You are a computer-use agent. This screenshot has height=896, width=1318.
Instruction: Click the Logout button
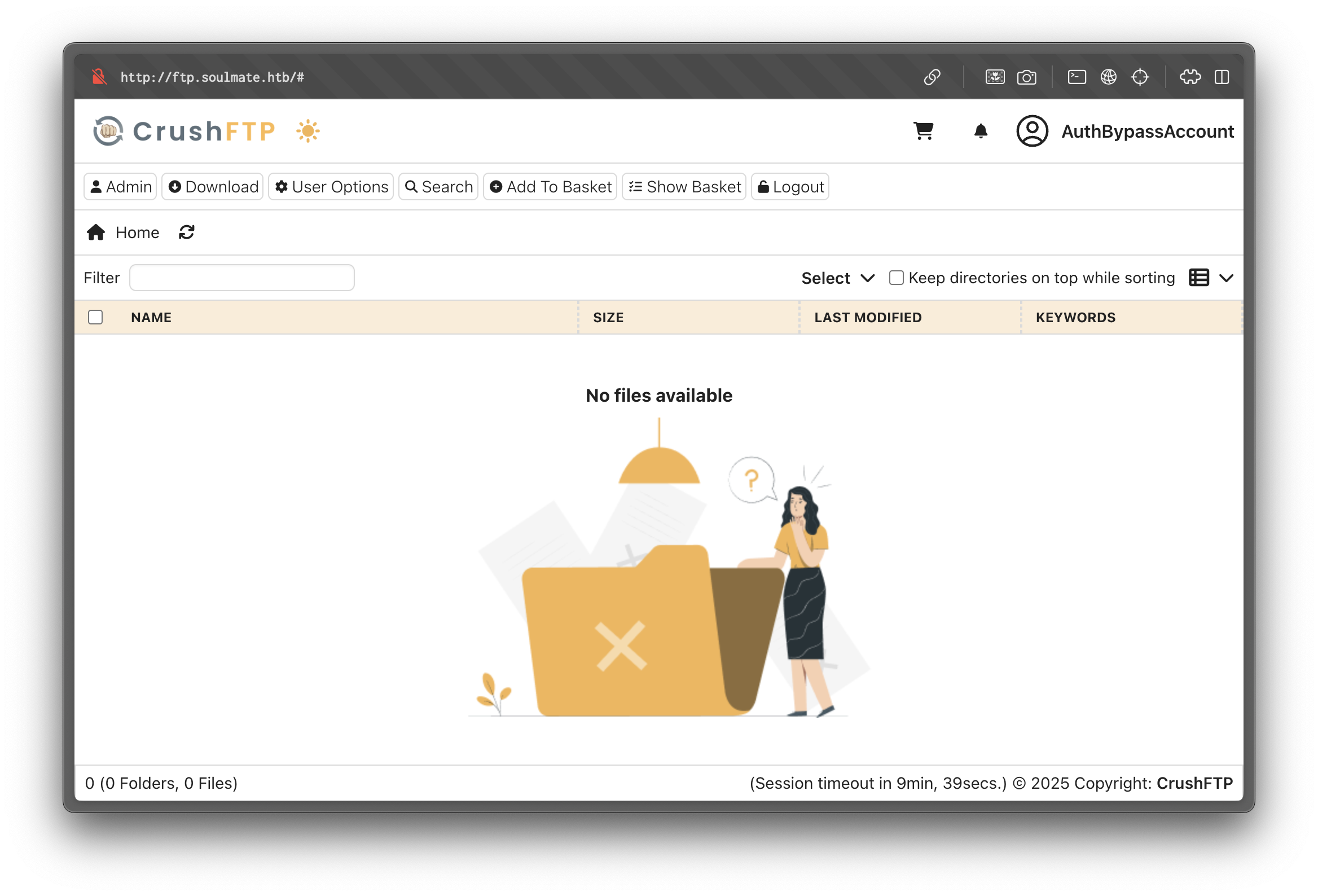pos(790,187)
